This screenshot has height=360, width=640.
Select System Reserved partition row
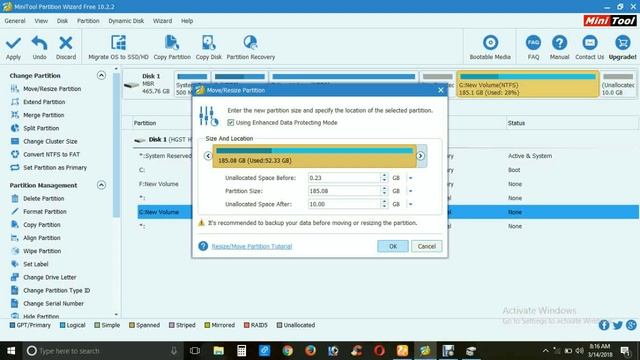(x=165, y=156)
